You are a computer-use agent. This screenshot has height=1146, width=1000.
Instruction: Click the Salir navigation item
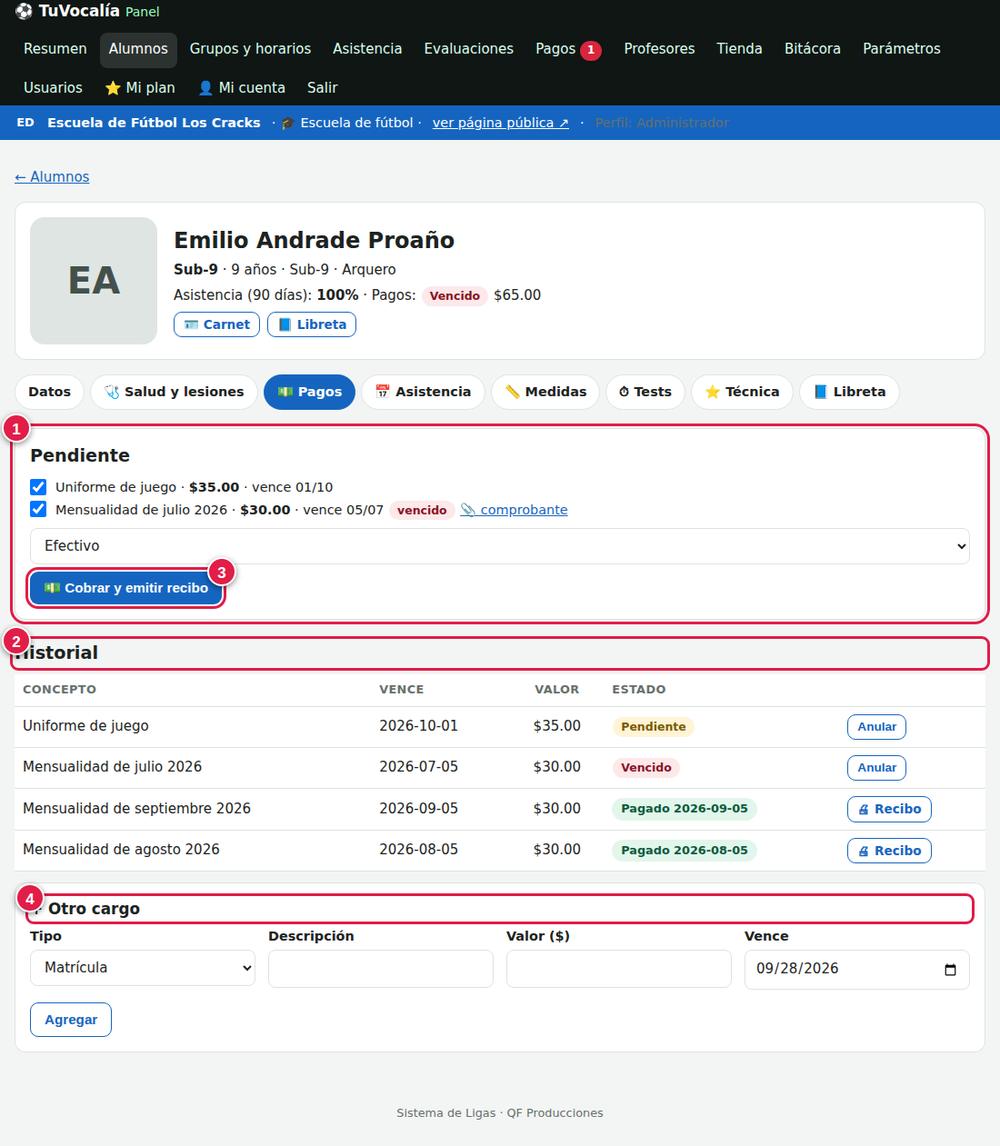tap(322, 88)
